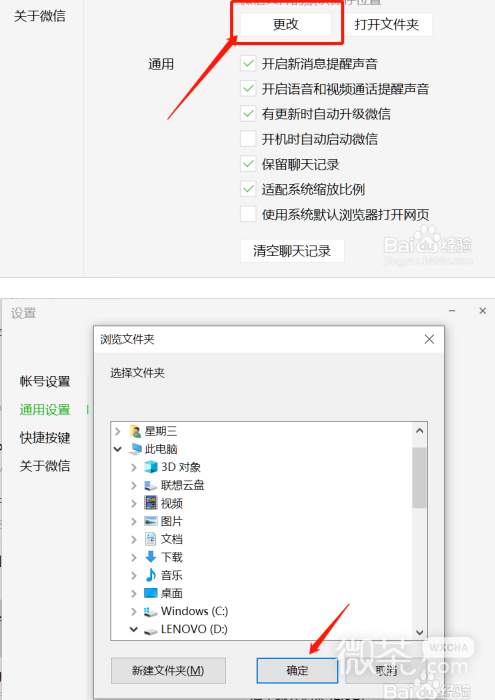
Task: Switch to 帐号设置 tab
Action: tap(45, 381)
